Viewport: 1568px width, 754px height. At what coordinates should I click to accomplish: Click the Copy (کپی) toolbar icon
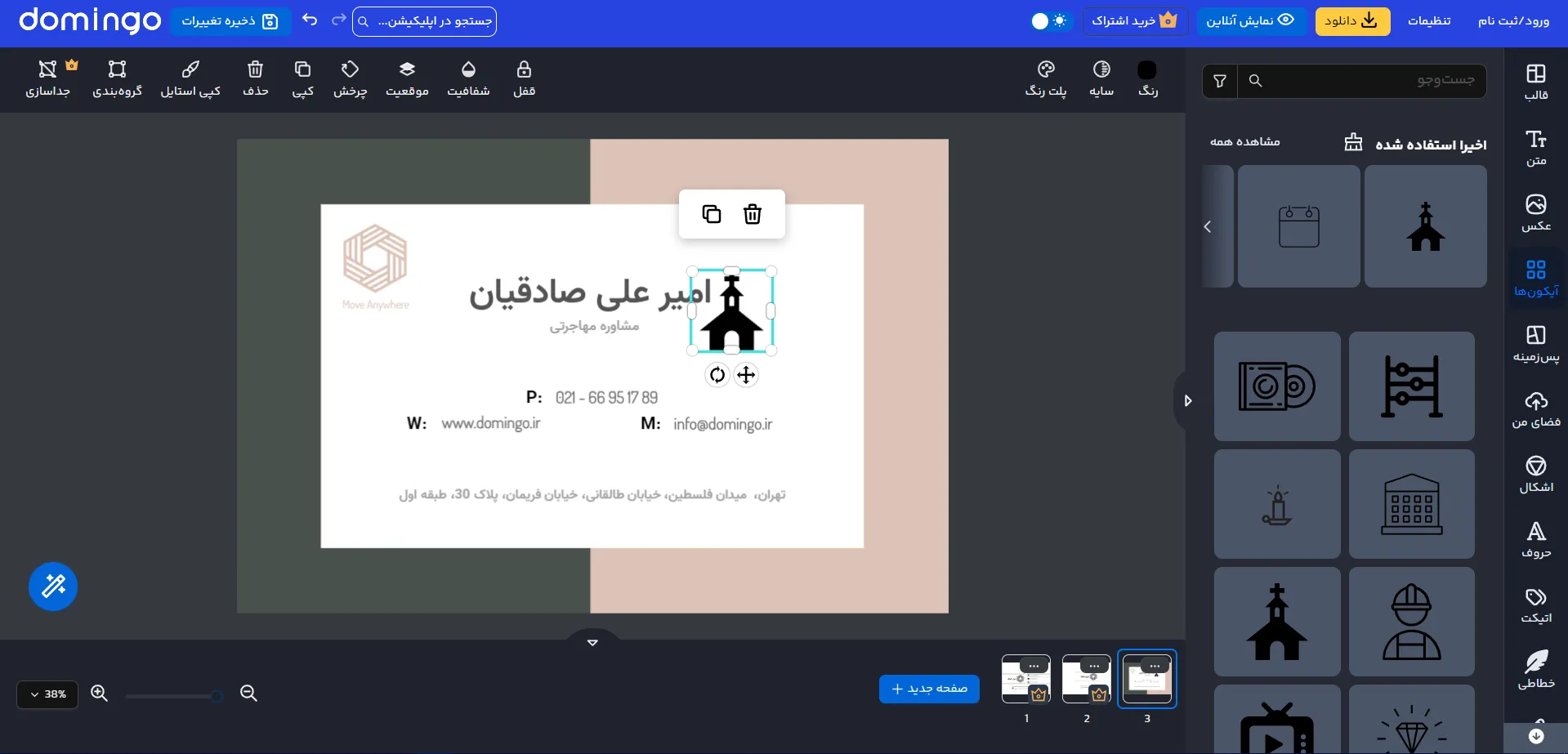pyautogui.click(x=303, y=78)
